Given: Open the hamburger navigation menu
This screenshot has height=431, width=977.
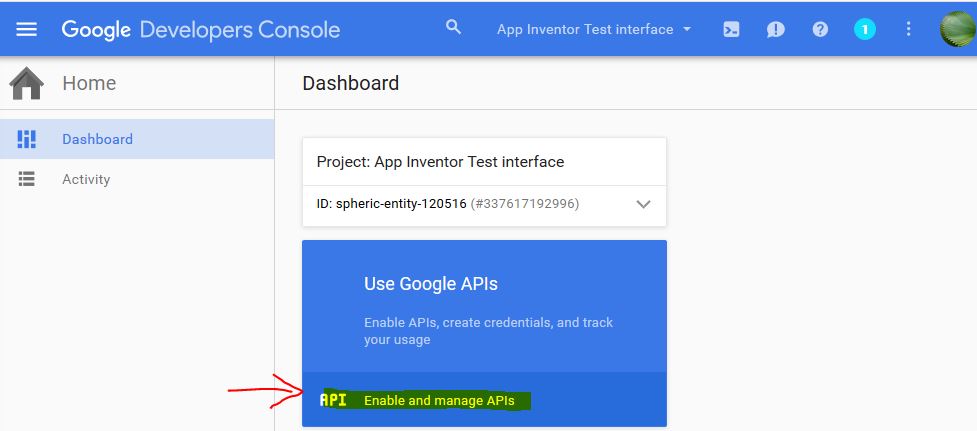Looking at the screenshot, I should [x=26, y=29].
